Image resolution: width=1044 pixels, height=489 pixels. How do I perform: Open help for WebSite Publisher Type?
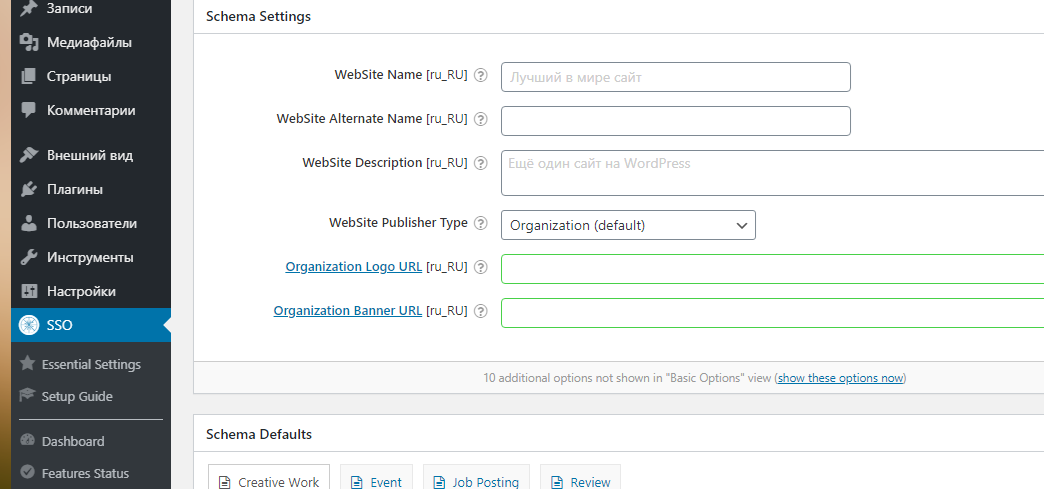pyautogui.click(x=481, y=223)
